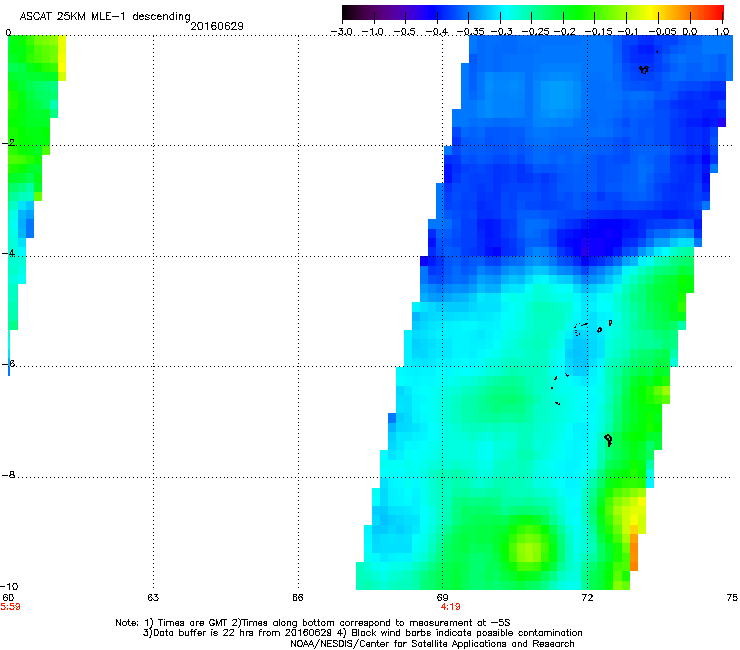Click the '-6' latitude axis label

pyautogui.click(x=8, y=364)
